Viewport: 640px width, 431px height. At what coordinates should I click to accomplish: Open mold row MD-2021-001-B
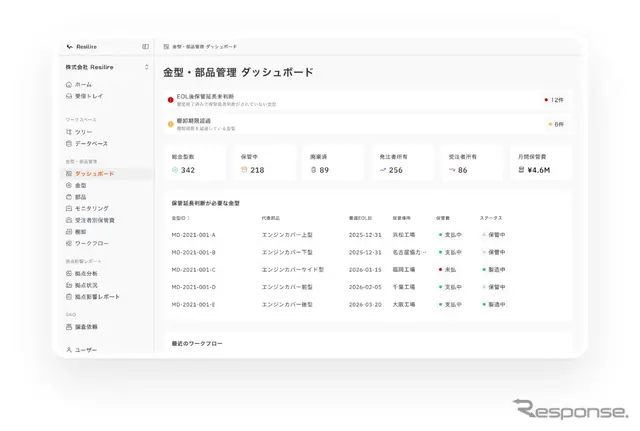pos(367,252)
